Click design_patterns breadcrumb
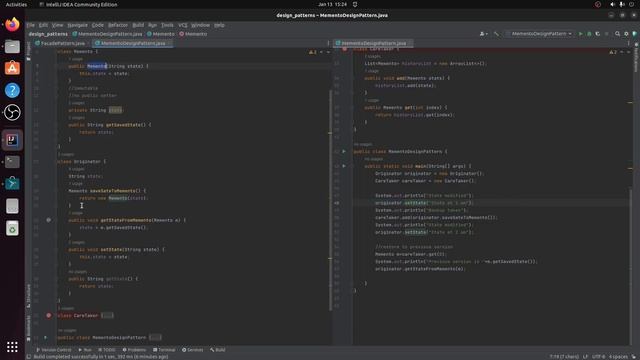 48,34
